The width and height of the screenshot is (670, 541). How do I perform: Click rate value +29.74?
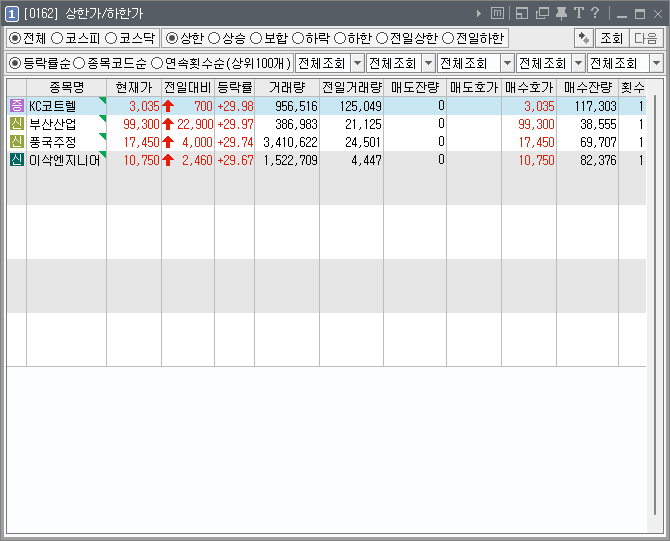point(235,142)
